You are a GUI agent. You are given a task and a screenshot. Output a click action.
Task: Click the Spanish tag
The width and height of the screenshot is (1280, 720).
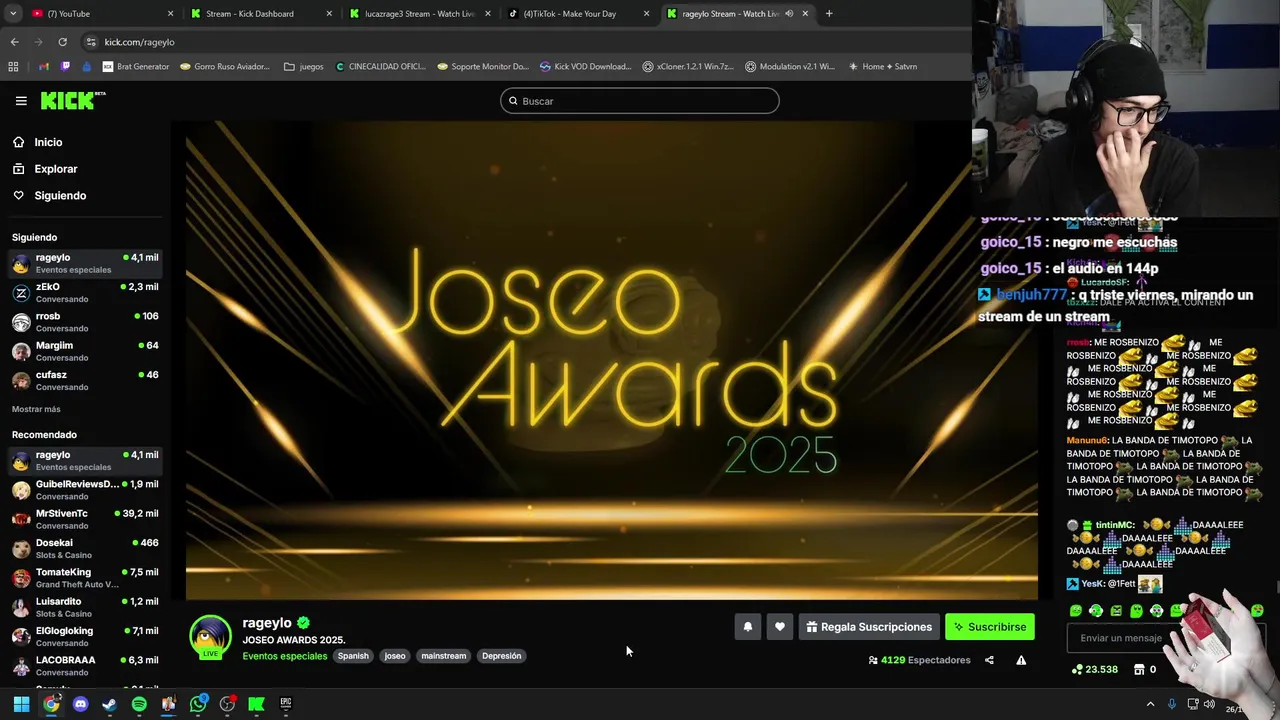coord(353,656)
